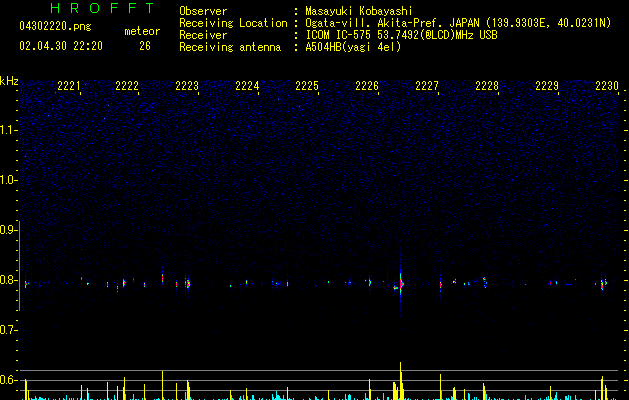Click the Receiving antenna label
The image size is (629, 400).
point(230,47)
